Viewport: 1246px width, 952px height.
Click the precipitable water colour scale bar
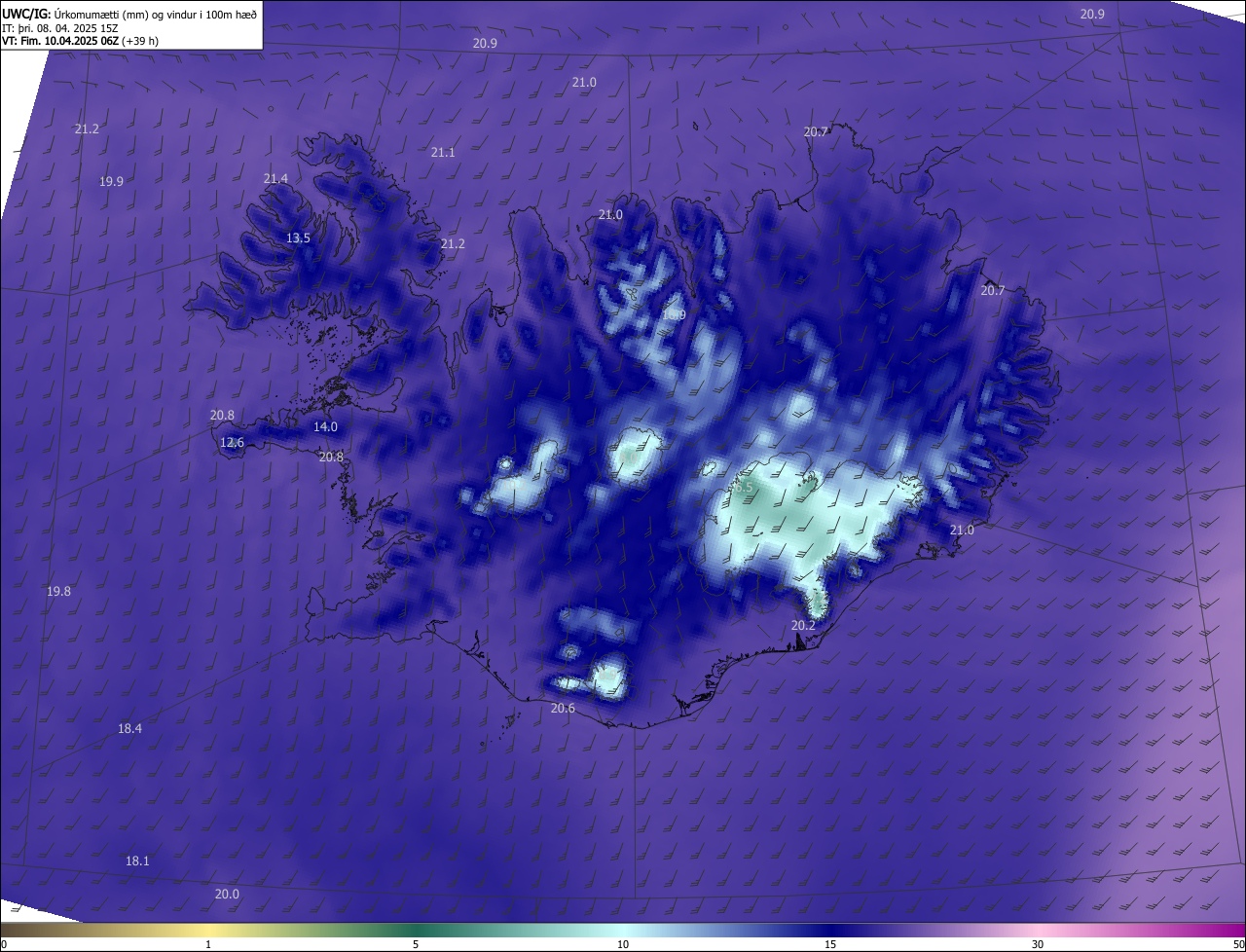pyautogui.click(x=623, y=930)
